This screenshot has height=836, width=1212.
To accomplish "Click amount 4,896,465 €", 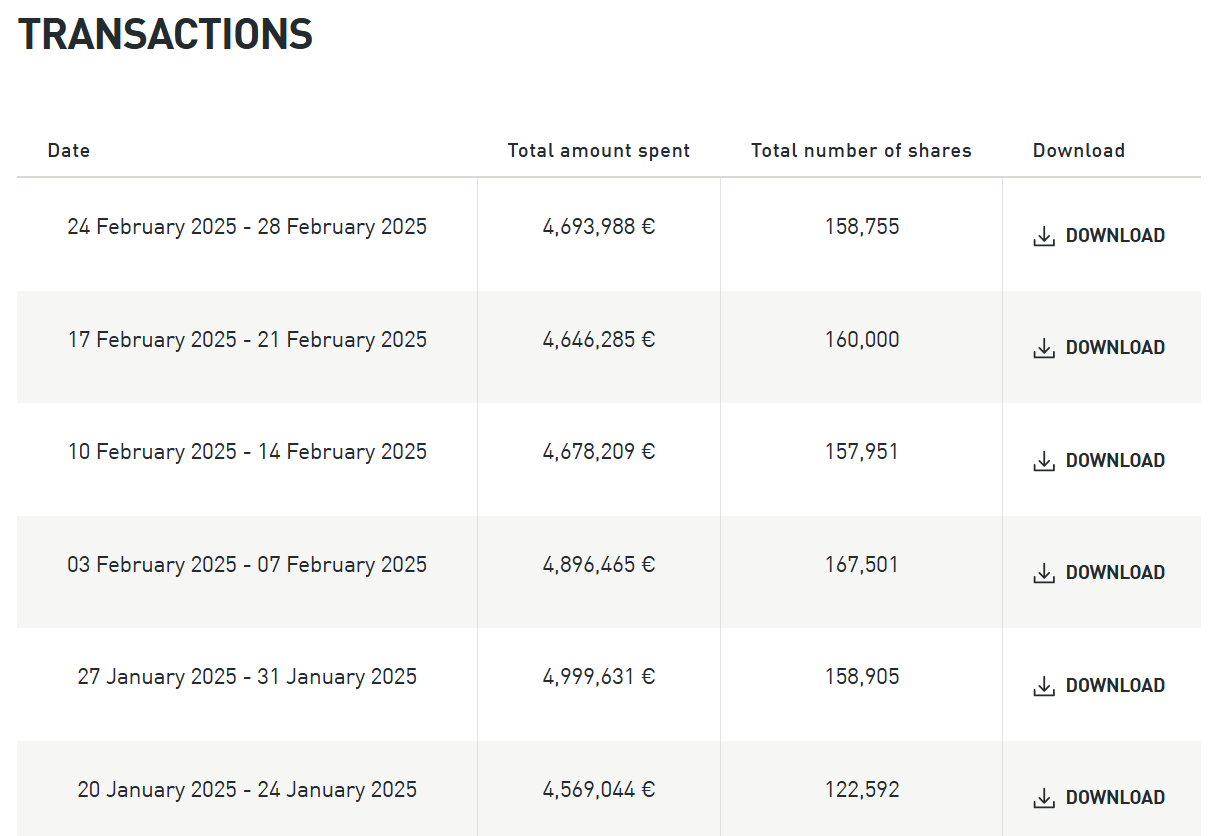I will 599,565.
